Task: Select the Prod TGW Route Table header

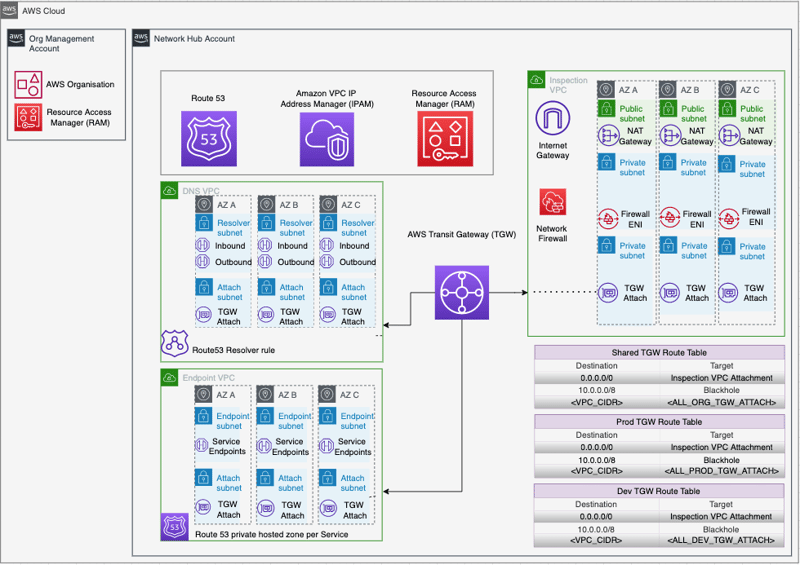Action: coord(659,422)
